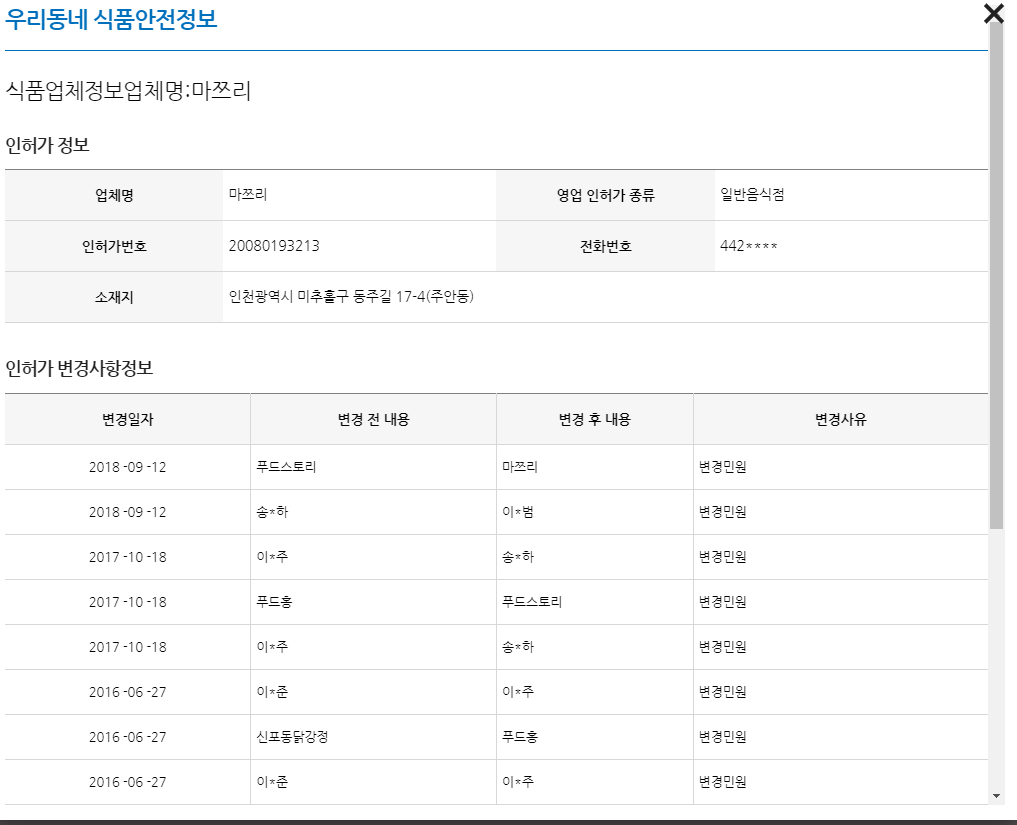1017x825 pixels.
Task: Click the 변경 전 내용 column header
Action: tap(374, 420)
